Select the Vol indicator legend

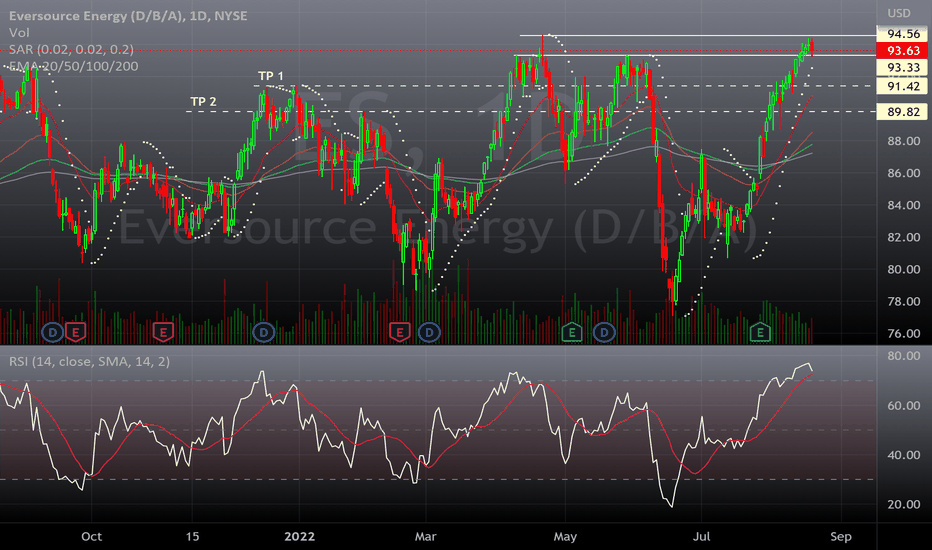pyautogui.click(x=19, y=33)
